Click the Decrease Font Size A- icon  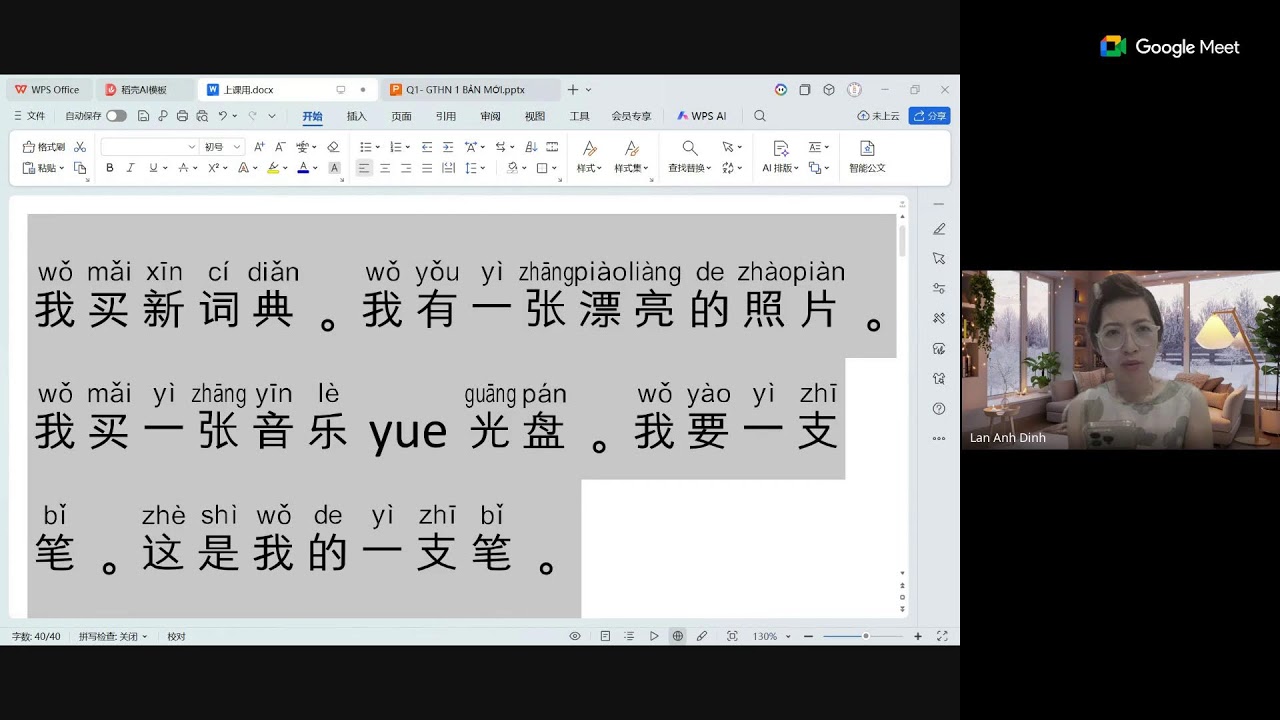point(280,147)
